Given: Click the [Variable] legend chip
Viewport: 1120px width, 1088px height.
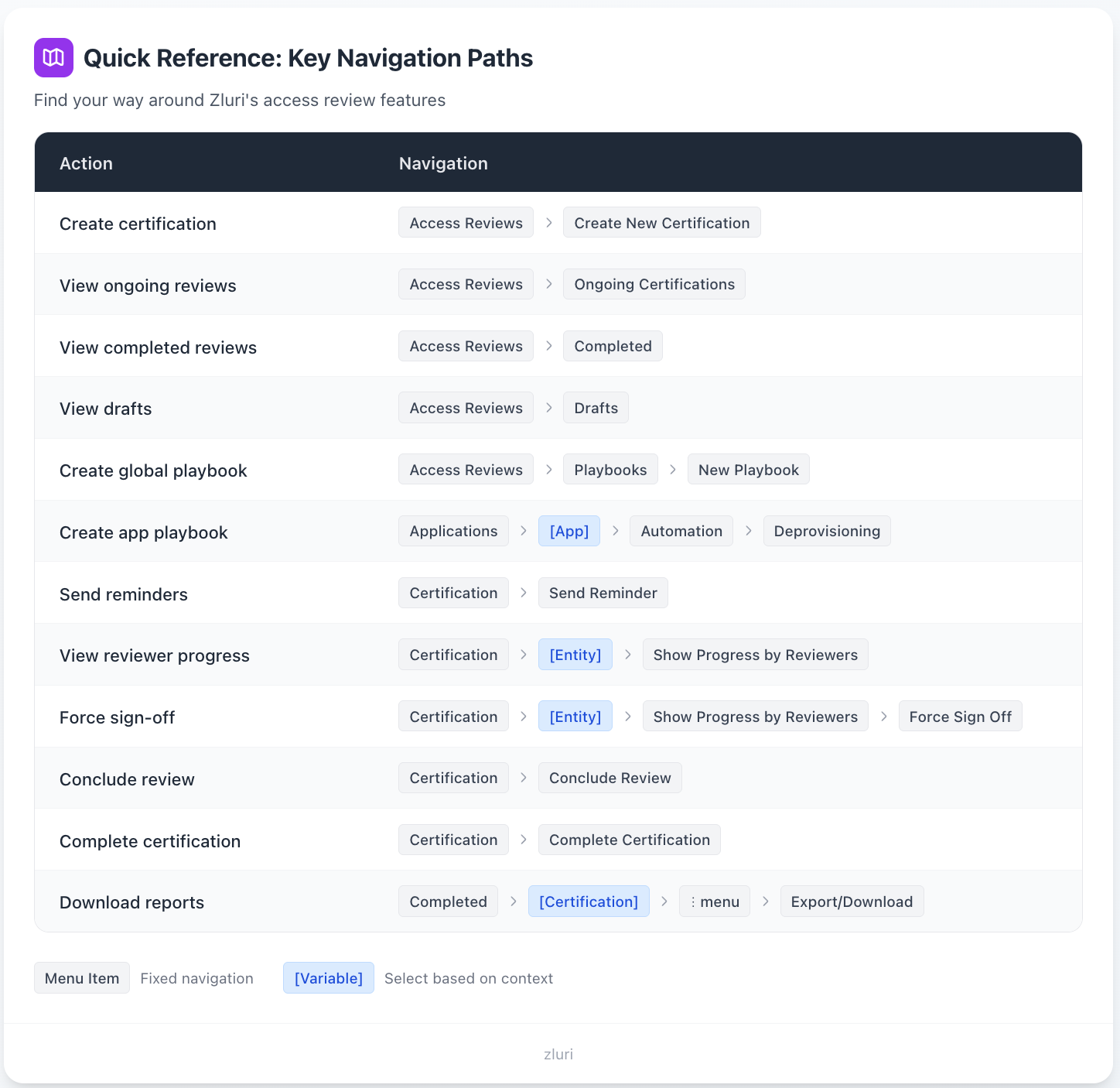Looking at the screenshot, I should tap(329, 978).
